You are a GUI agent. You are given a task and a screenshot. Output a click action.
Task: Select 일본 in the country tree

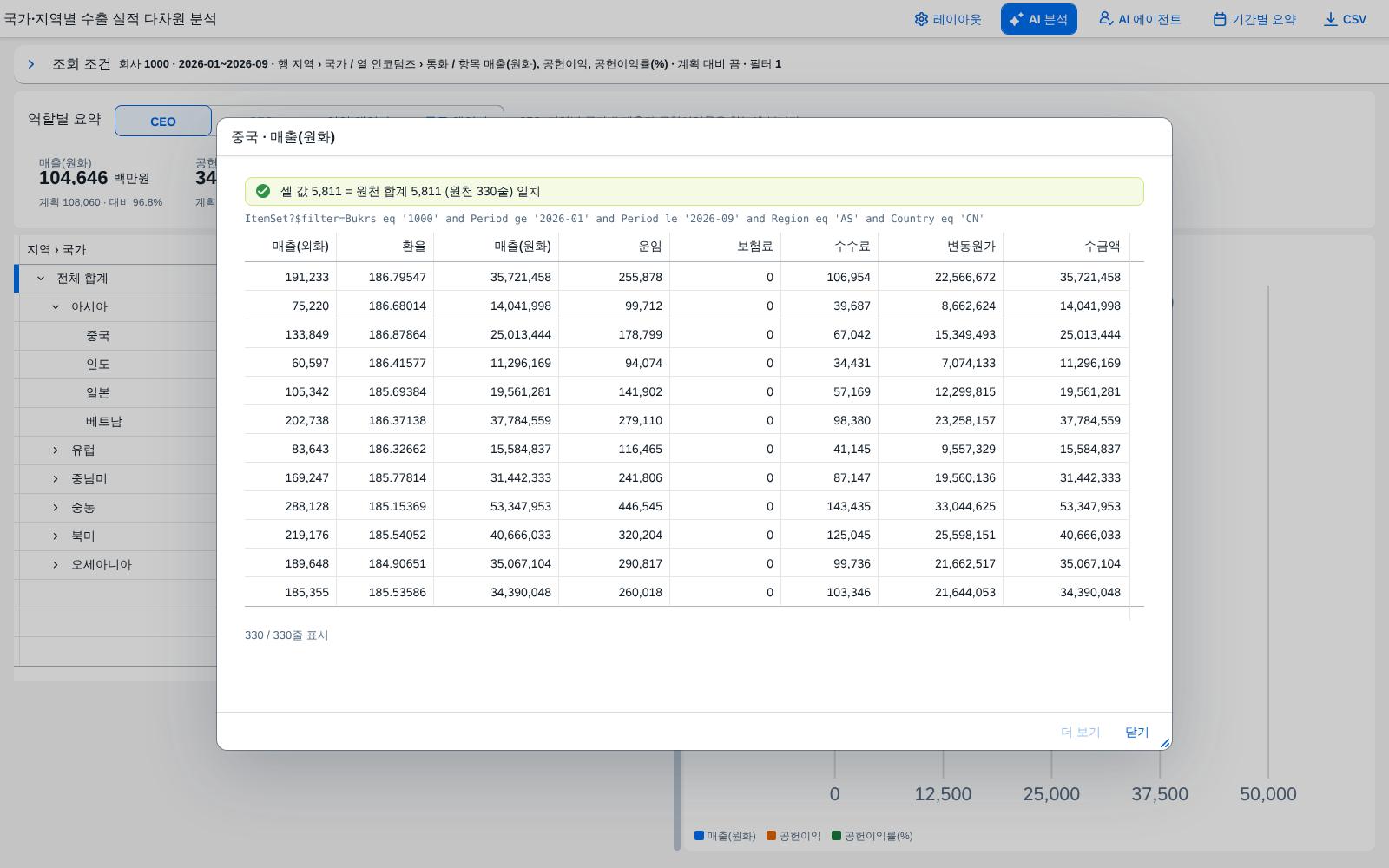coord(97,393)
